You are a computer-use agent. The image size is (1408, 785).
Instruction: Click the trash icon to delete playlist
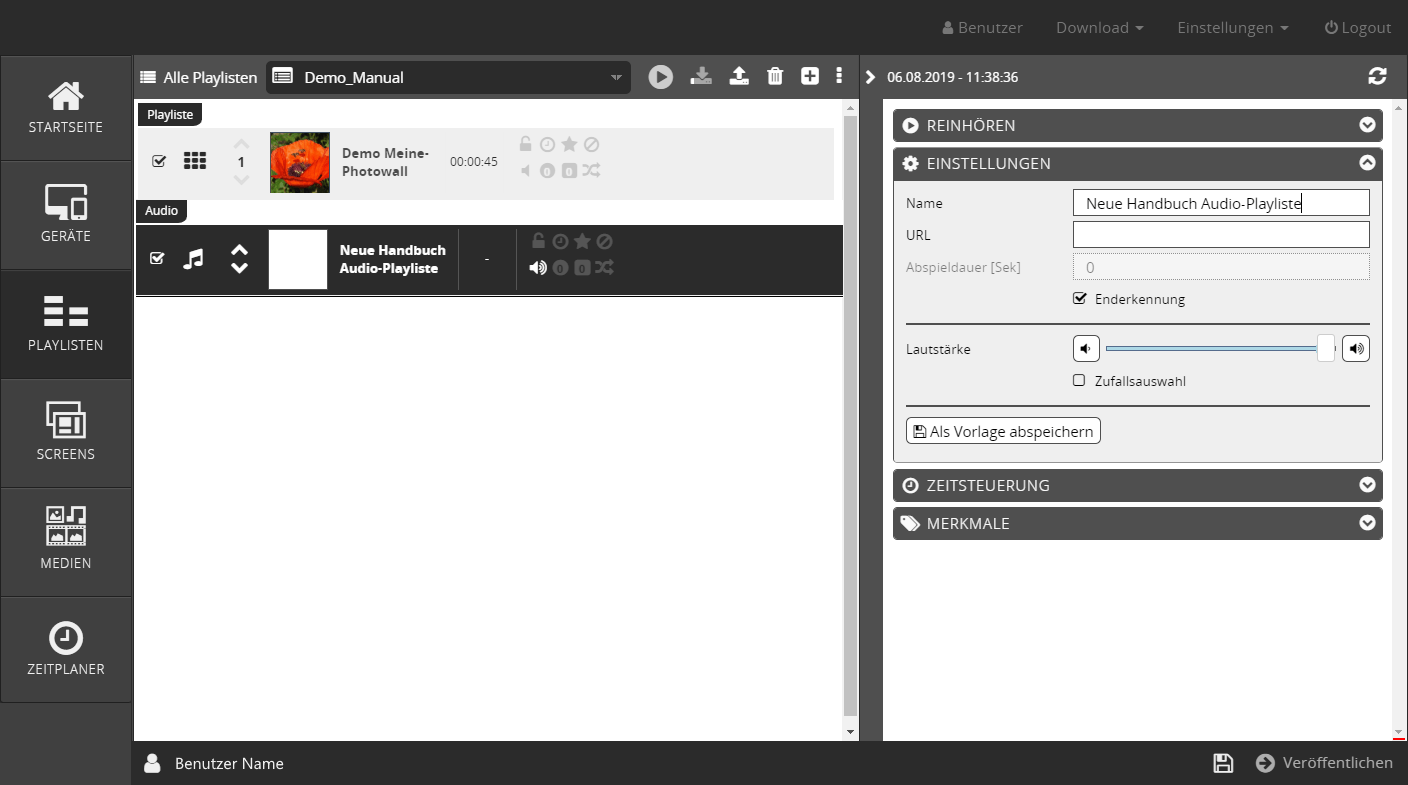point(774,77)
